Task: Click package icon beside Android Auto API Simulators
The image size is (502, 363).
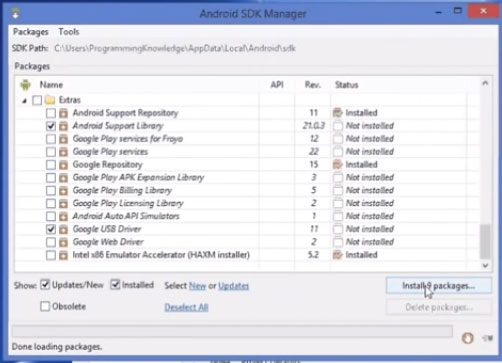Action: pyautogui.click(x=63, y=216)
